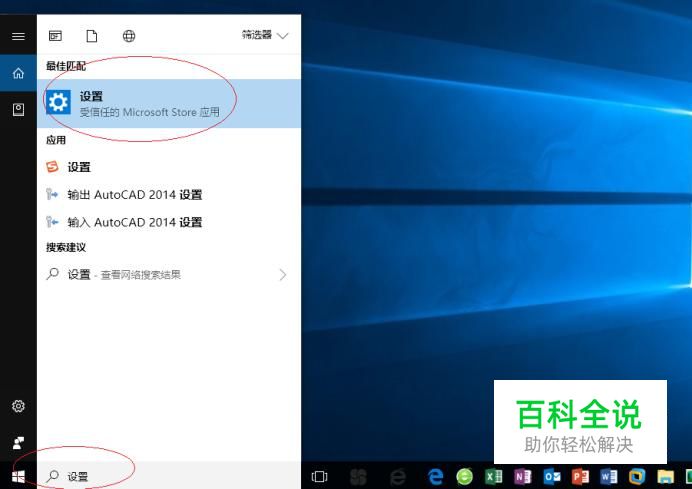The width and height of the screenshot is (692, 489).
Task: Open the gray Sogou icon on taskbar
Action: [x=358, y=477]
